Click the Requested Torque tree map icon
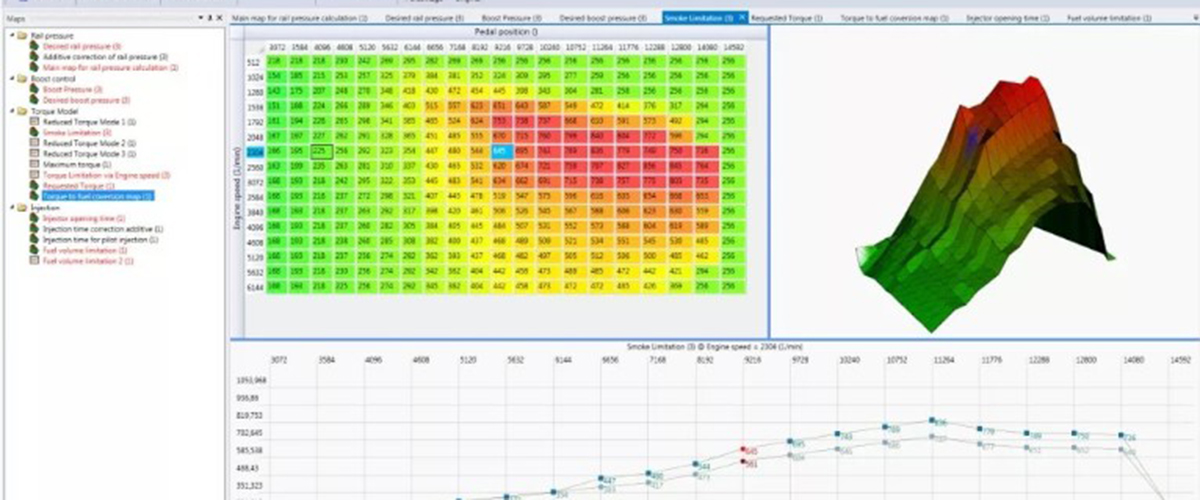1200x500 pixels. pos(34,186)
